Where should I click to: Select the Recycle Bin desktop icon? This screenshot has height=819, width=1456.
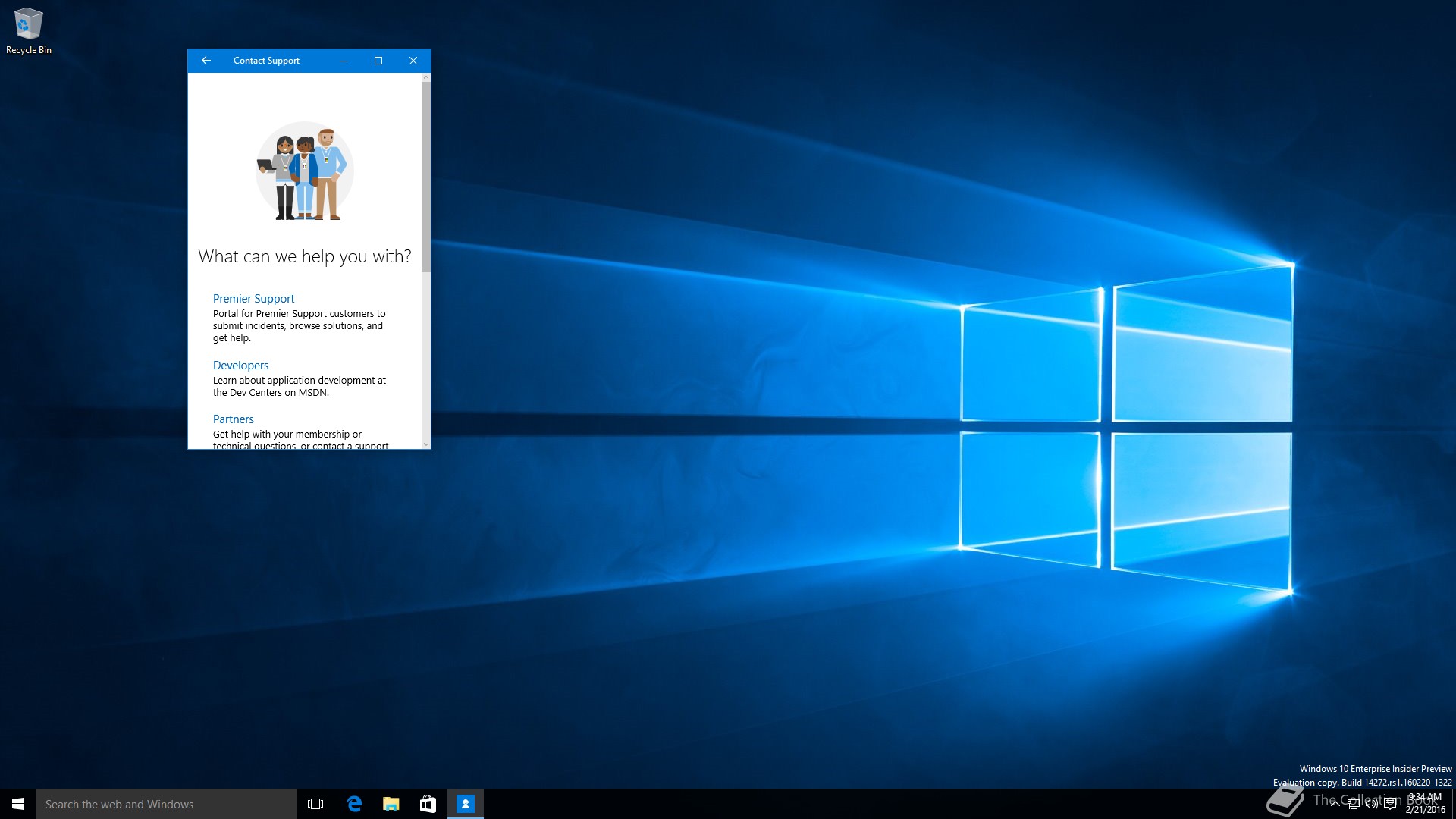28,32
